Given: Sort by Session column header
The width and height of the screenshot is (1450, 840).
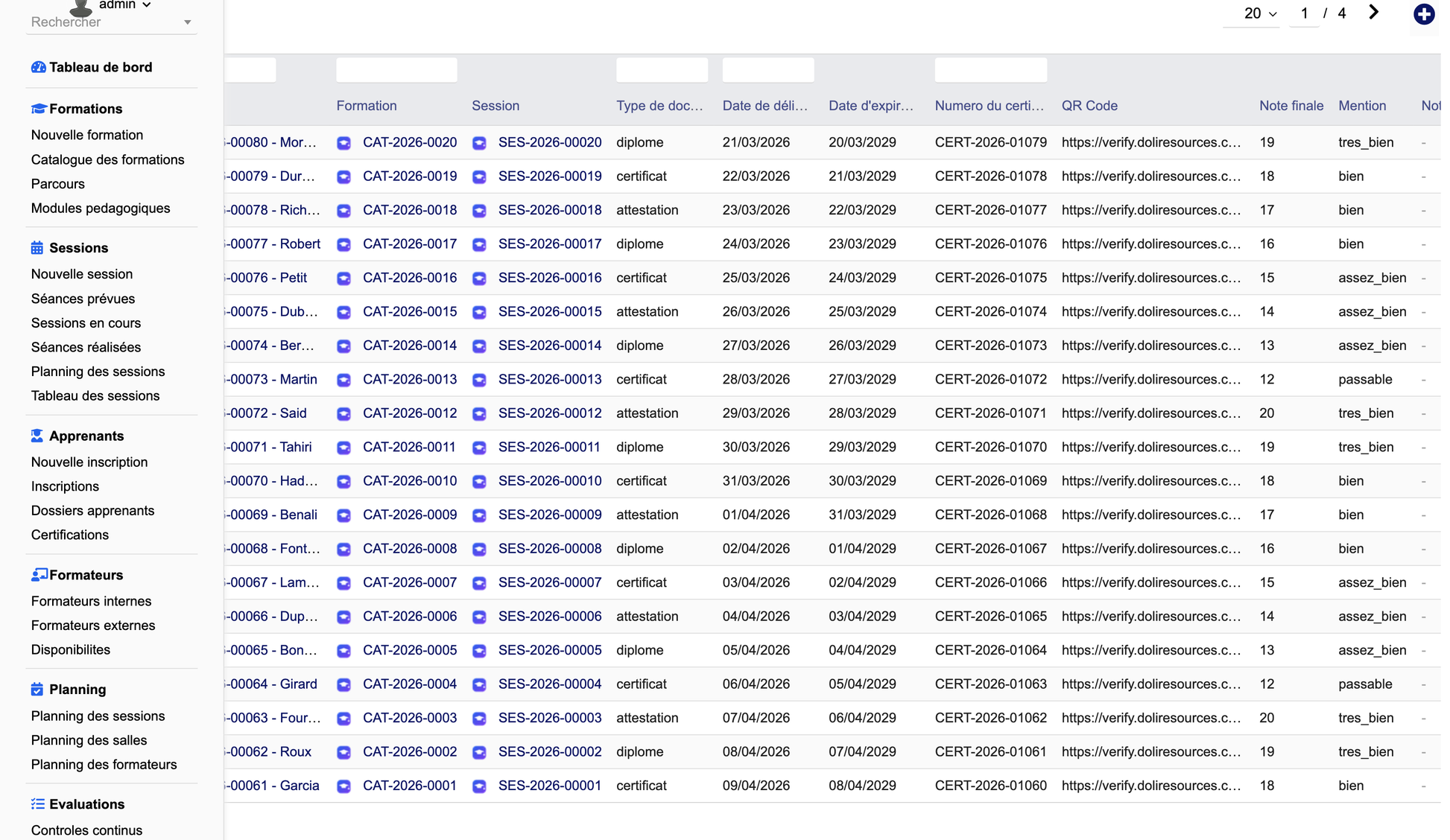Looking at the screenshot, I should click(x=495, y=106).
